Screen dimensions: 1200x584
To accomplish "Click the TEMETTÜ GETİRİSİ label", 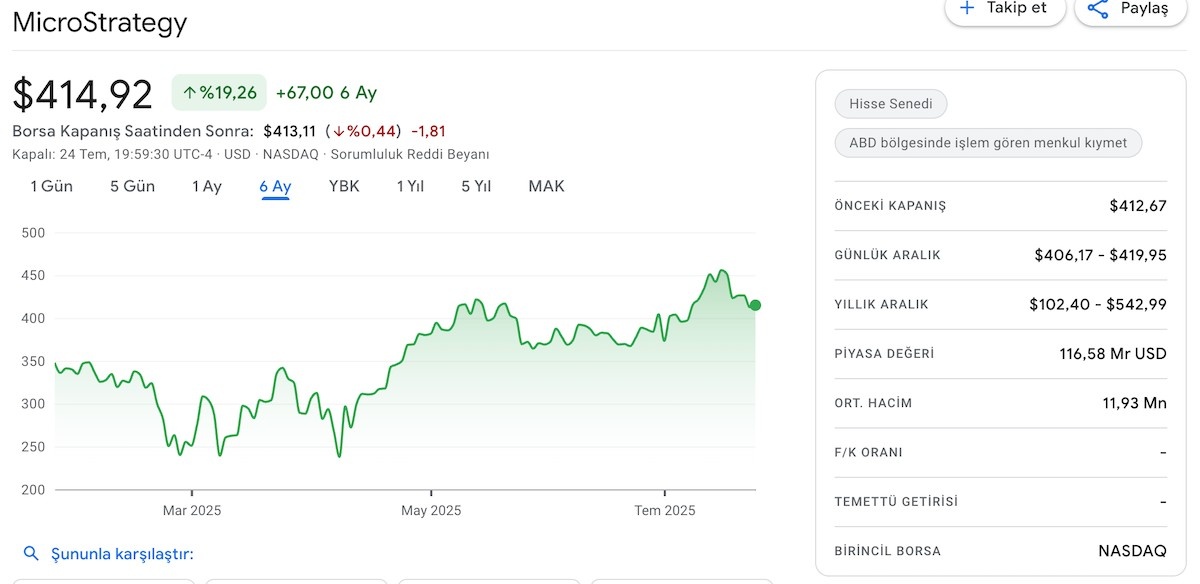I will pyautogui.click(x=896, y=502).
